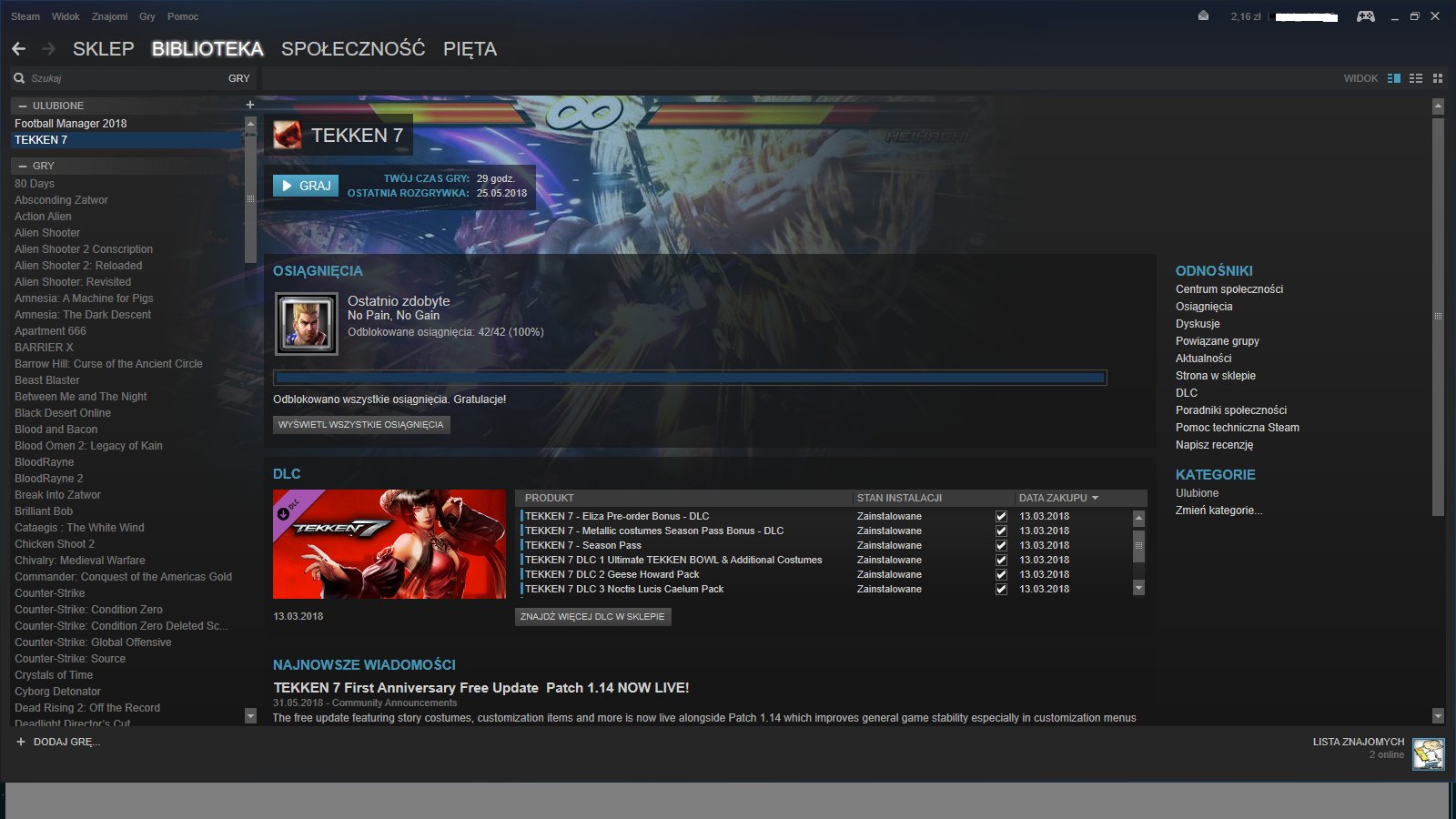
Task: Click Napisz recenzję link
Action: coord(1214,445)
